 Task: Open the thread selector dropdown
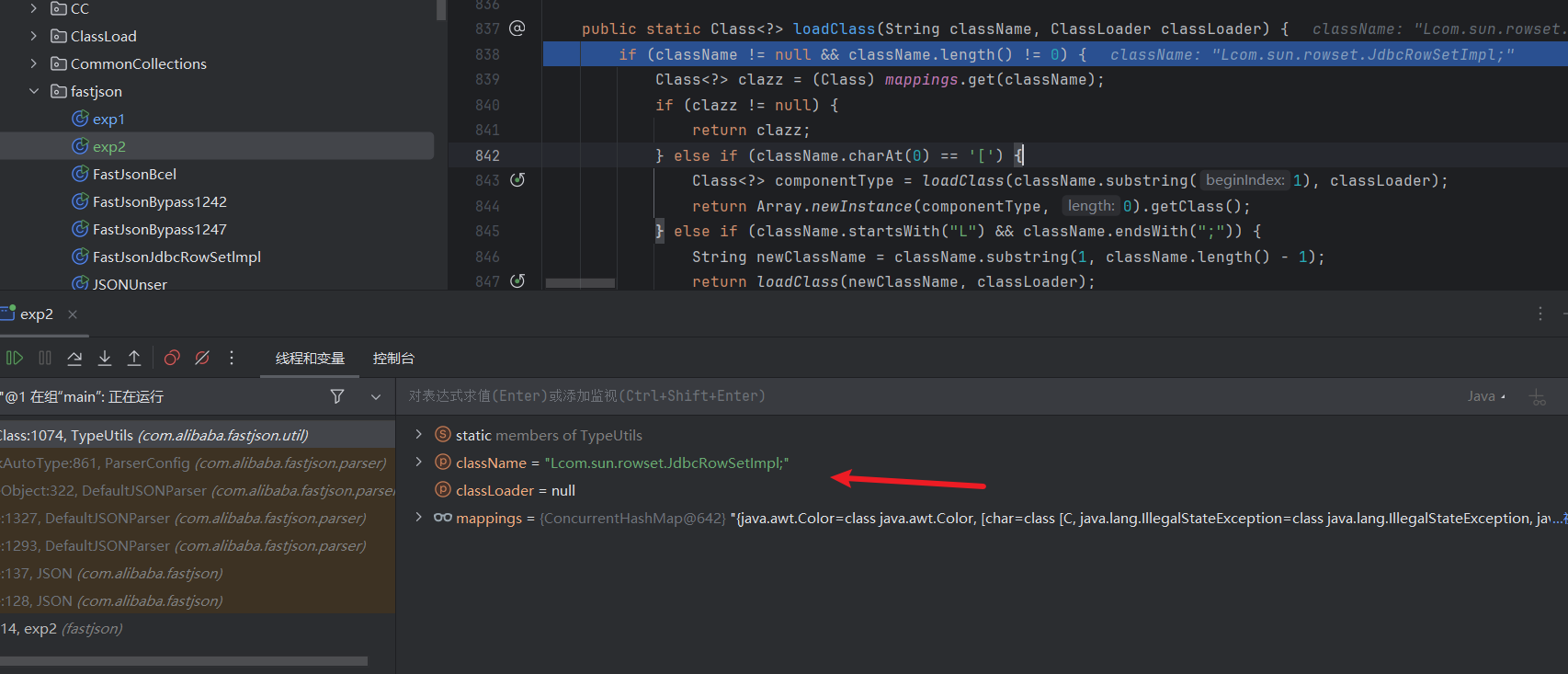click(x=376, y=396)
